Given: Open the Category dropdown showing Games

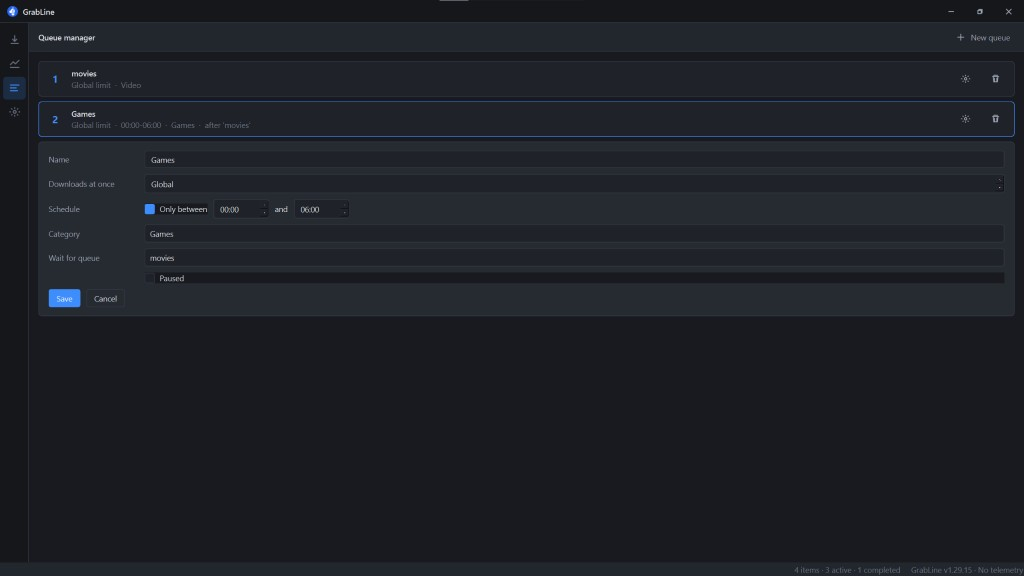Looking at the screenshot, I should coord(574,234).
